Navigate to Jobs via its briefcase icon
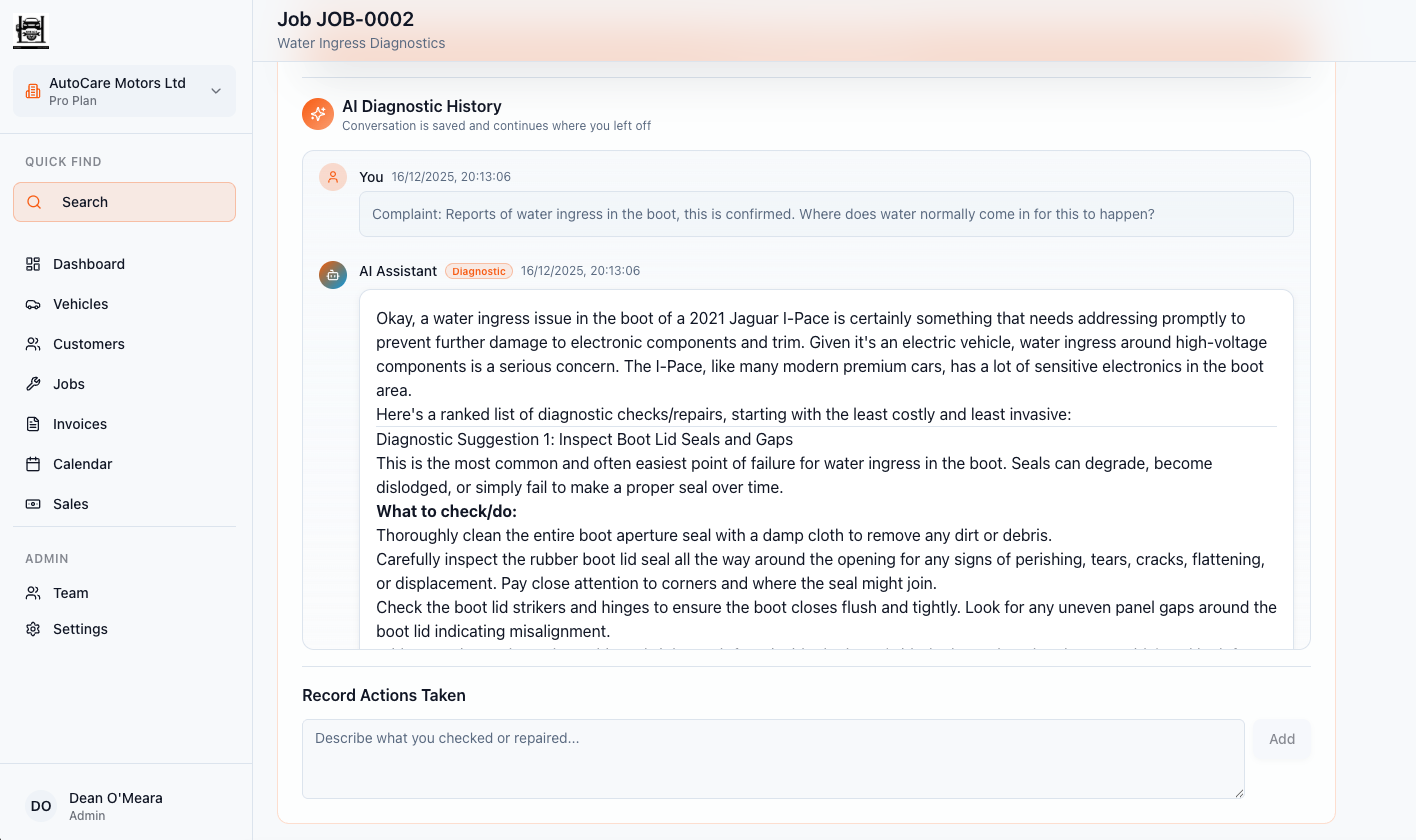 (x=35, y=383)
